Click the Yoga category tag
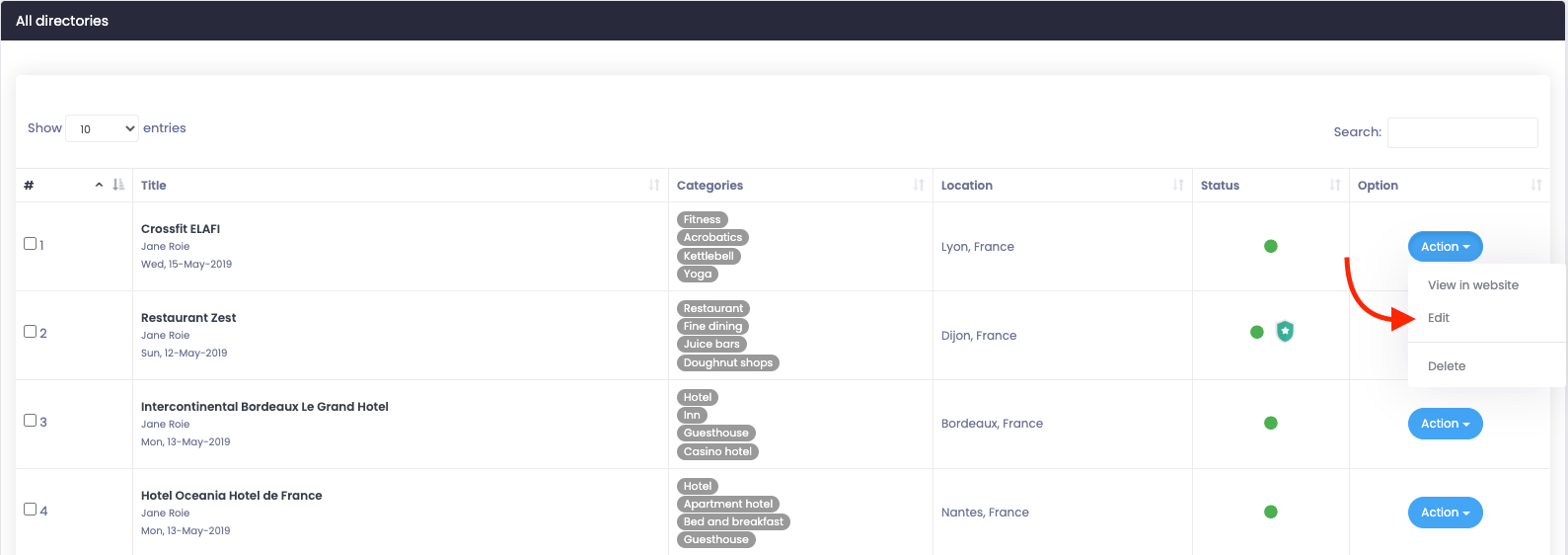Viewport: 1568px width, 555px height. [x=698, y=274]
